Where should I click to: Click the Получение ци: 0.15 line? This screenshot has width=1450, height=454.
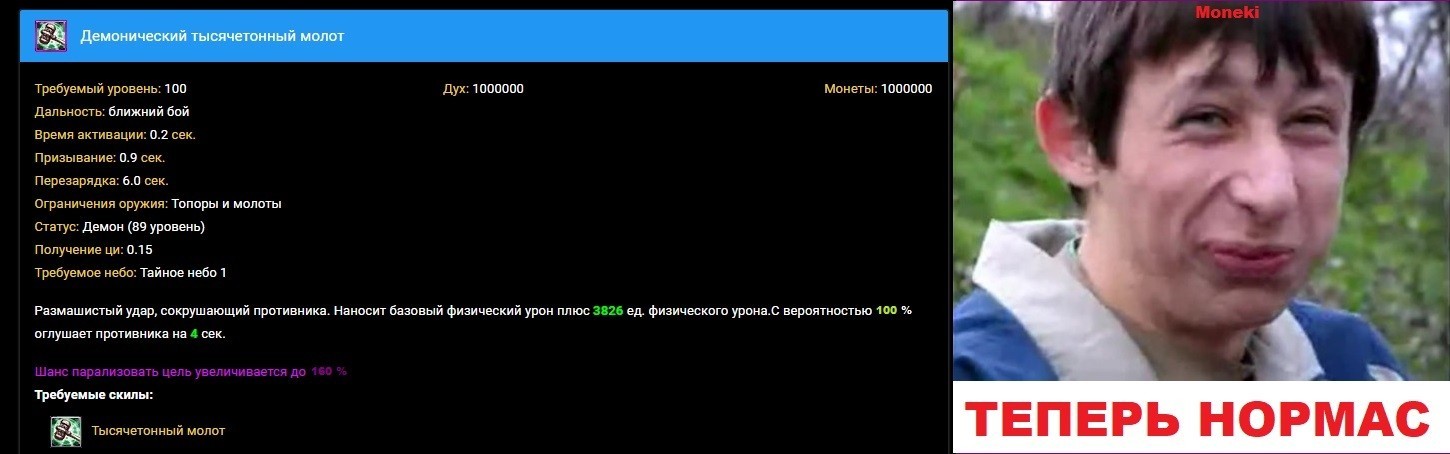[93, 250]
